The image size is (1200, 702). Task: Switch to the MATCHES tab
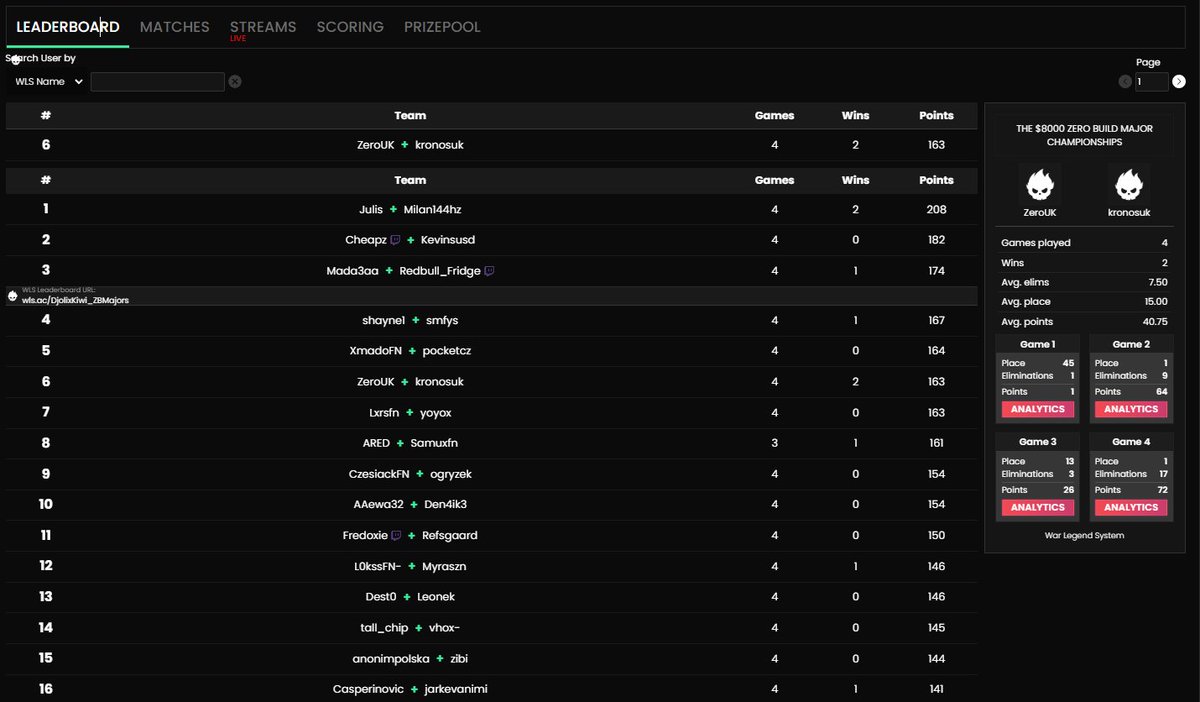point(175,27)
